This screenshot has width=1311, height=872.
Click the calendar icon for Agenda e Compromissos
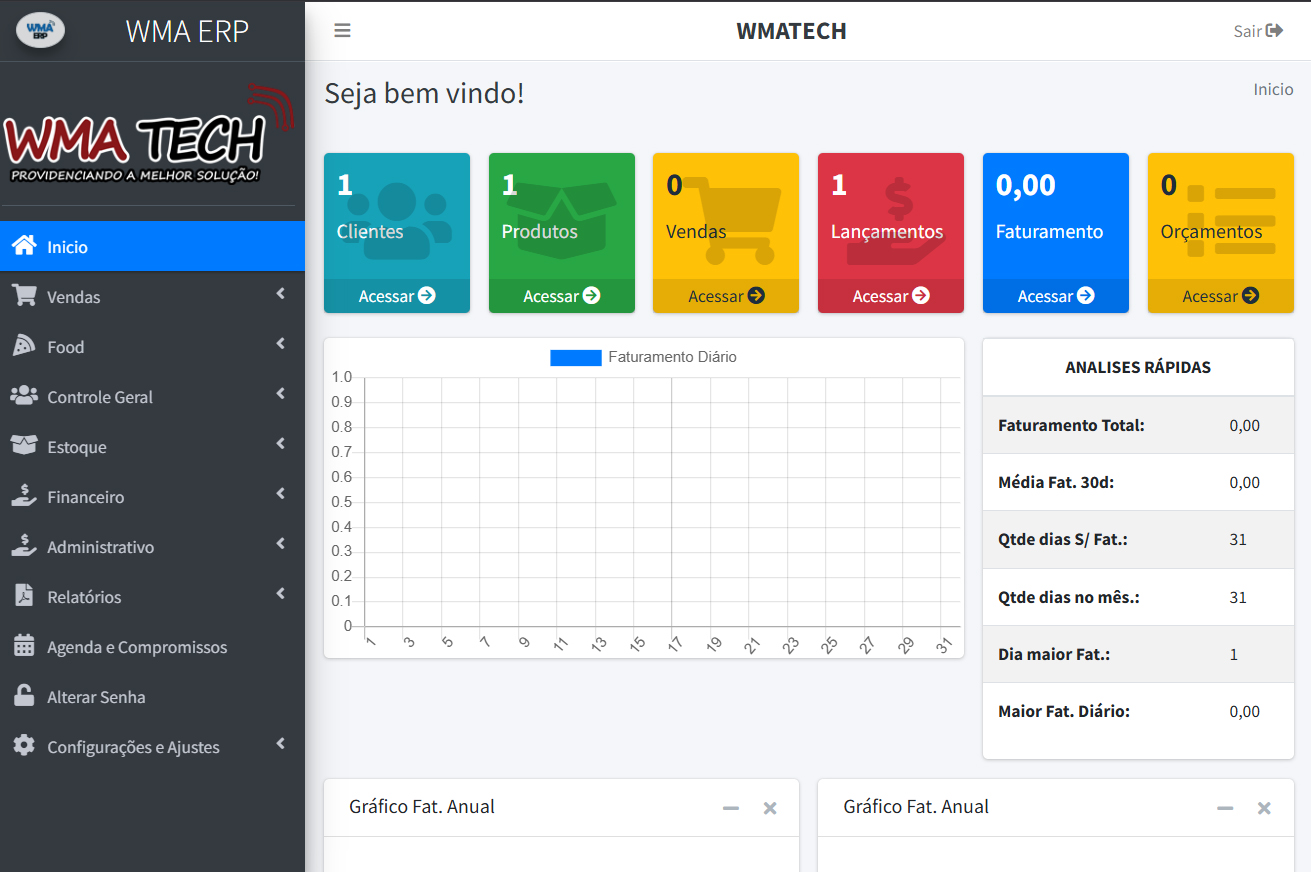[24, 646]
